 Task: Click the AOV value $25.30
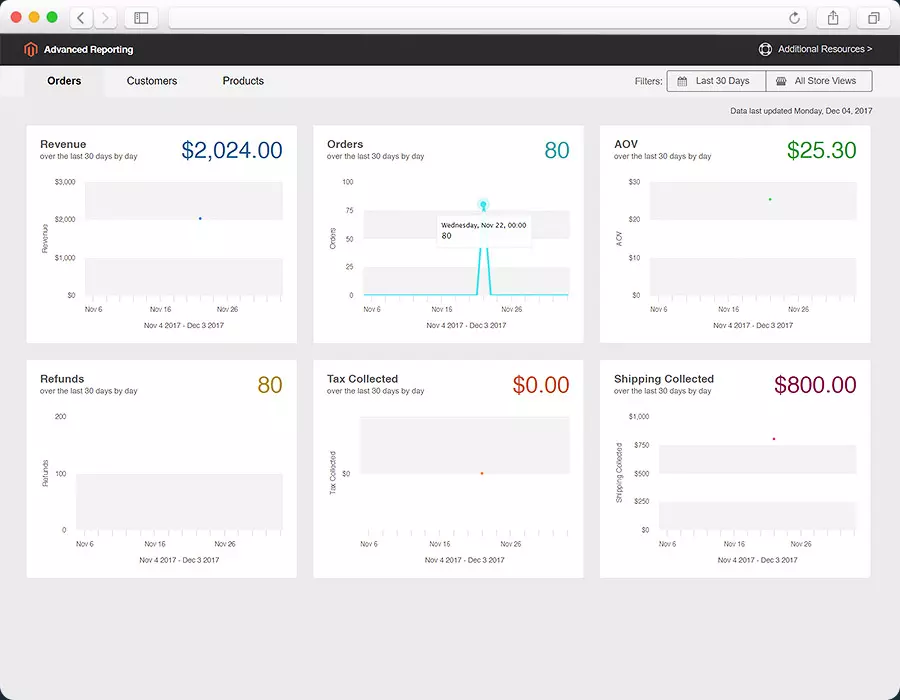821,150
